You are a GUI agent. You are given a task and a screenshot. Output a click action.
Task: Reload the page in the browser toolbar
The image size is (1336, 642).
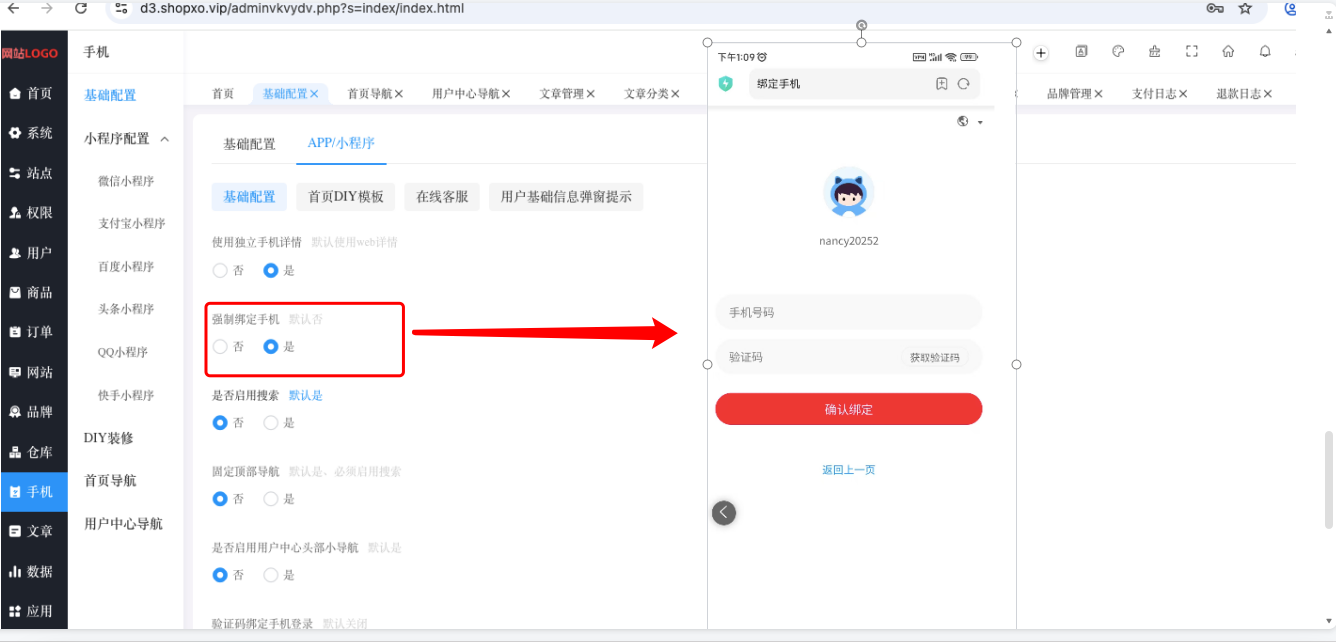[x=81, y=8]
